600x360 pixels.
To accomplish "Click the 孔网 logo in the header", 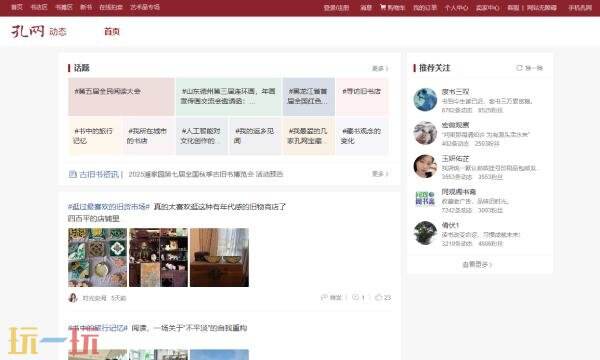I will [28, 31].
